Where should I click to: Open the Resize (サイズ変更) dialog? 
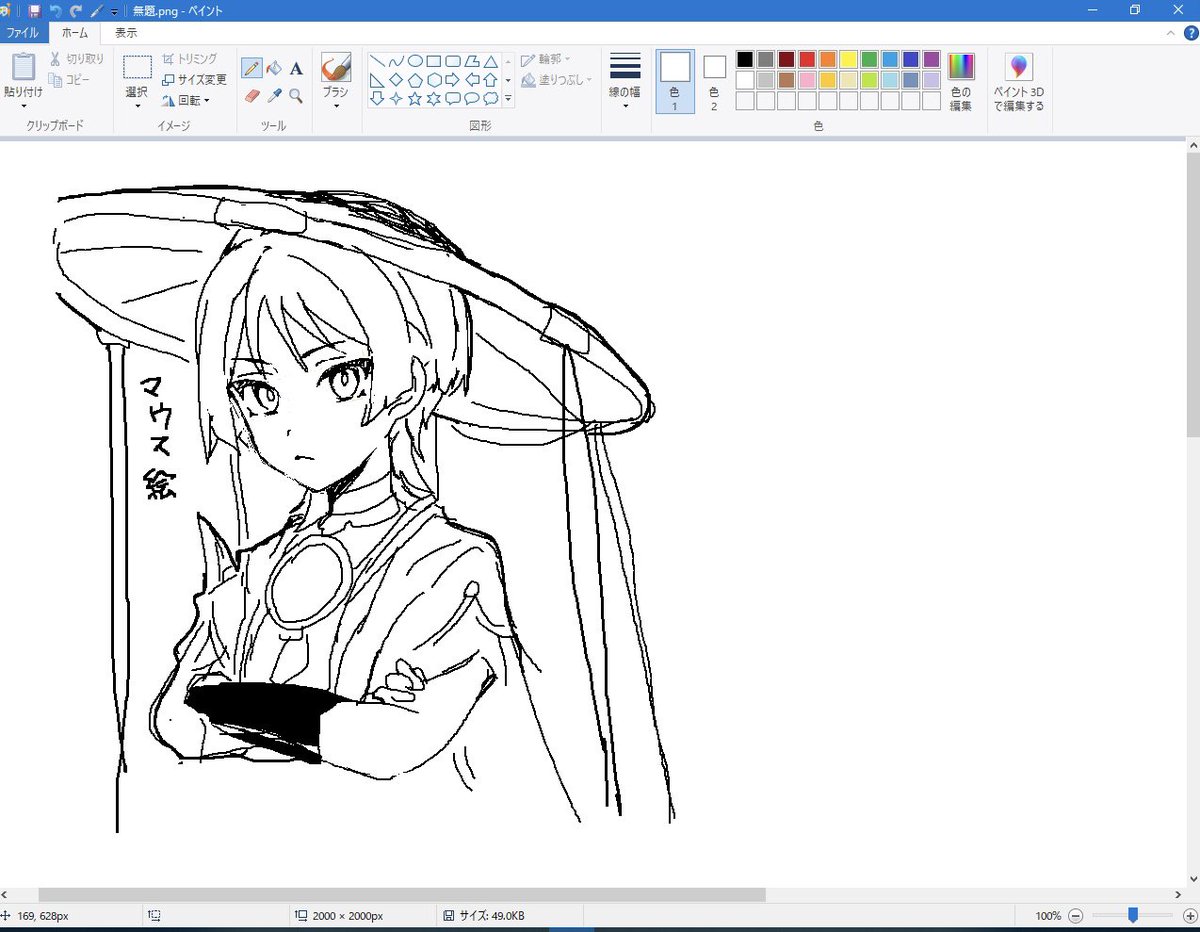[x=194, y=79]
